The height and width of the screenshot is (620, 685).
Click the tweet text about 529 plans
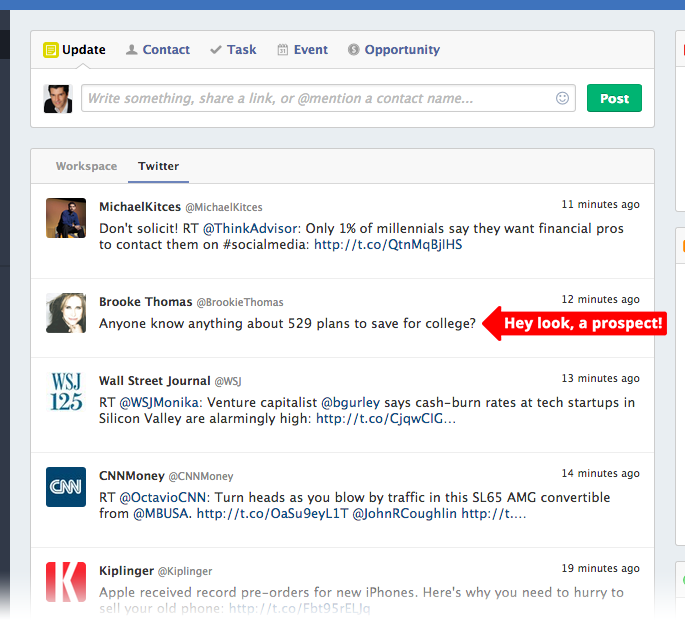287,324
